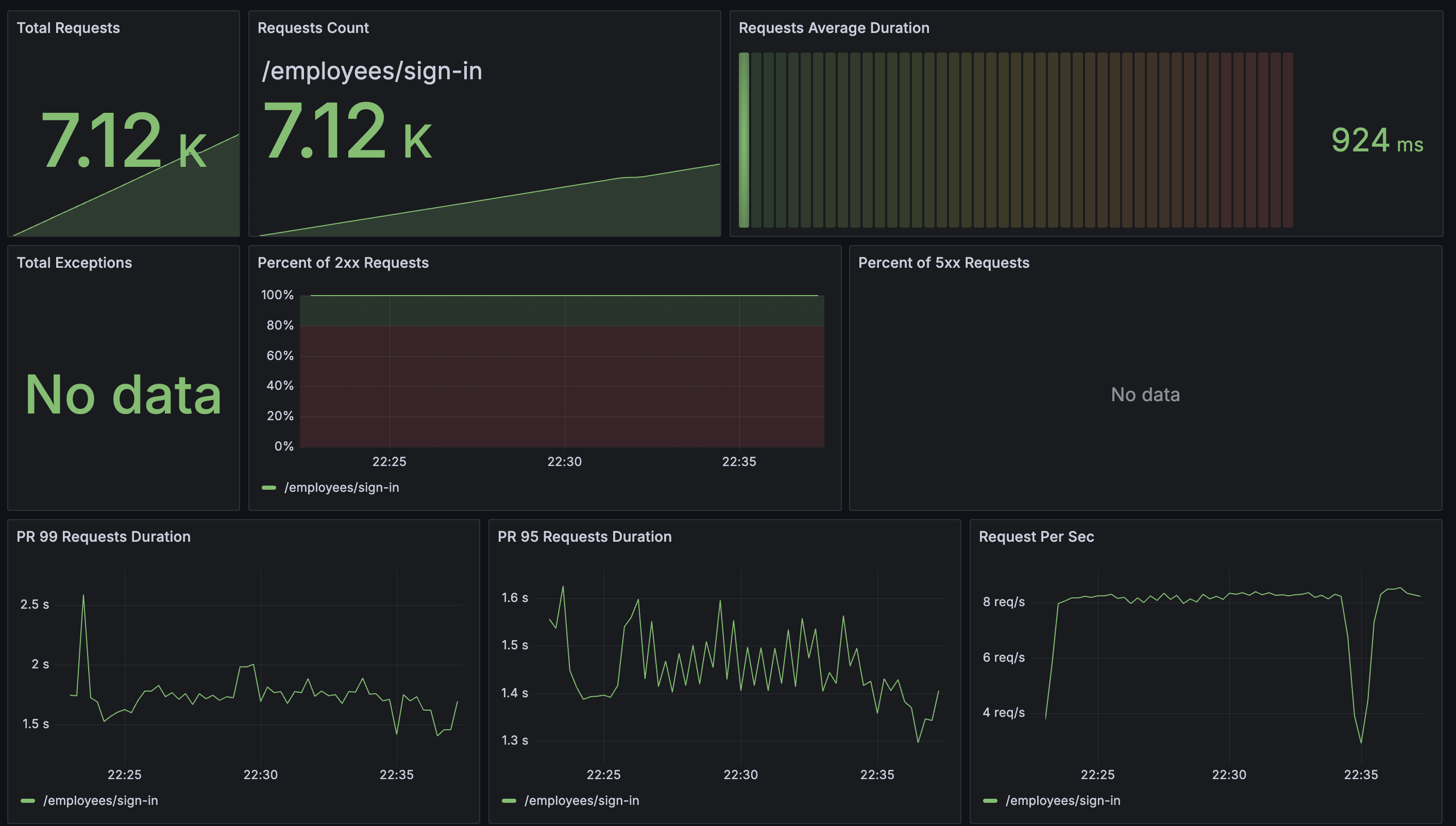Viewport: 1456px width, 826px height.
Task: Click legend color swatch in Percent of 2xx panel
Action: (x=268, y=487)
